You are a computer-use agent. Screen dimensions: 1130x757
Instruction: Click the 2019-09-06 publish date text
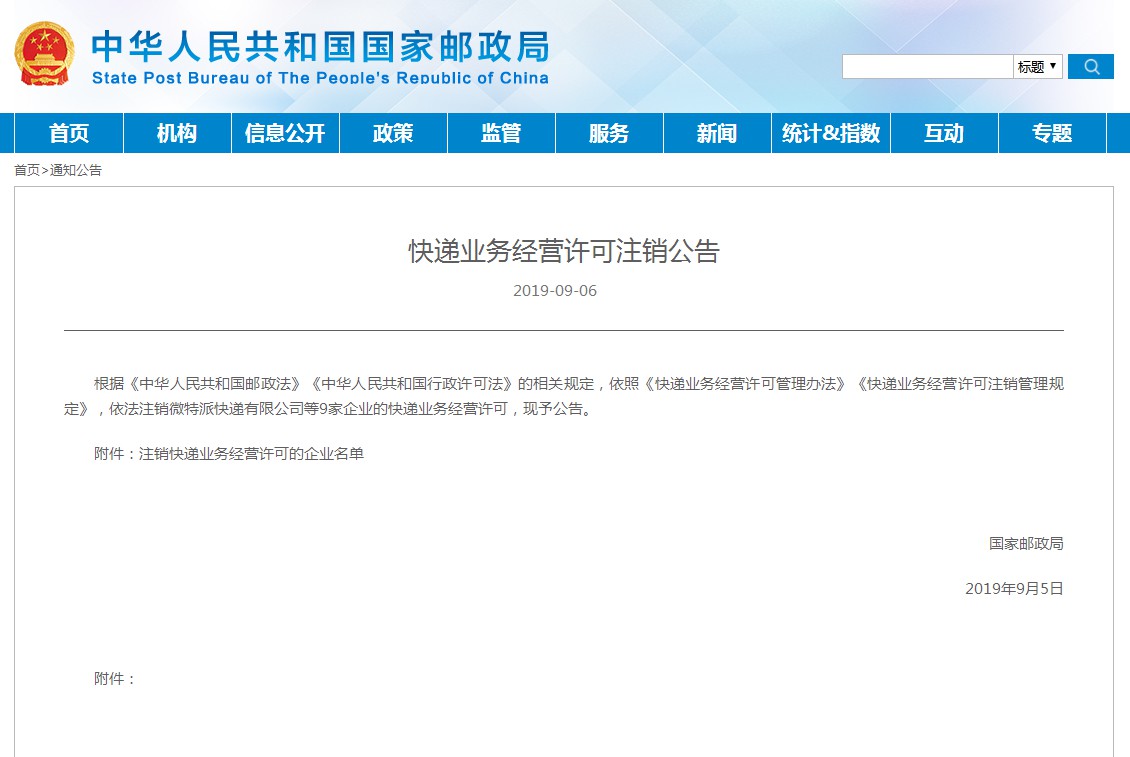pos(555,291)
